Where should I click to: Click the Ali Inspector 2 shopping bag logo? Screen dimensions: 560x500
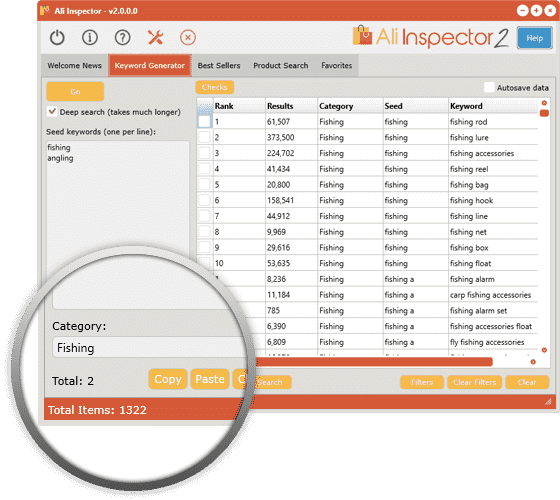point(362,35)
